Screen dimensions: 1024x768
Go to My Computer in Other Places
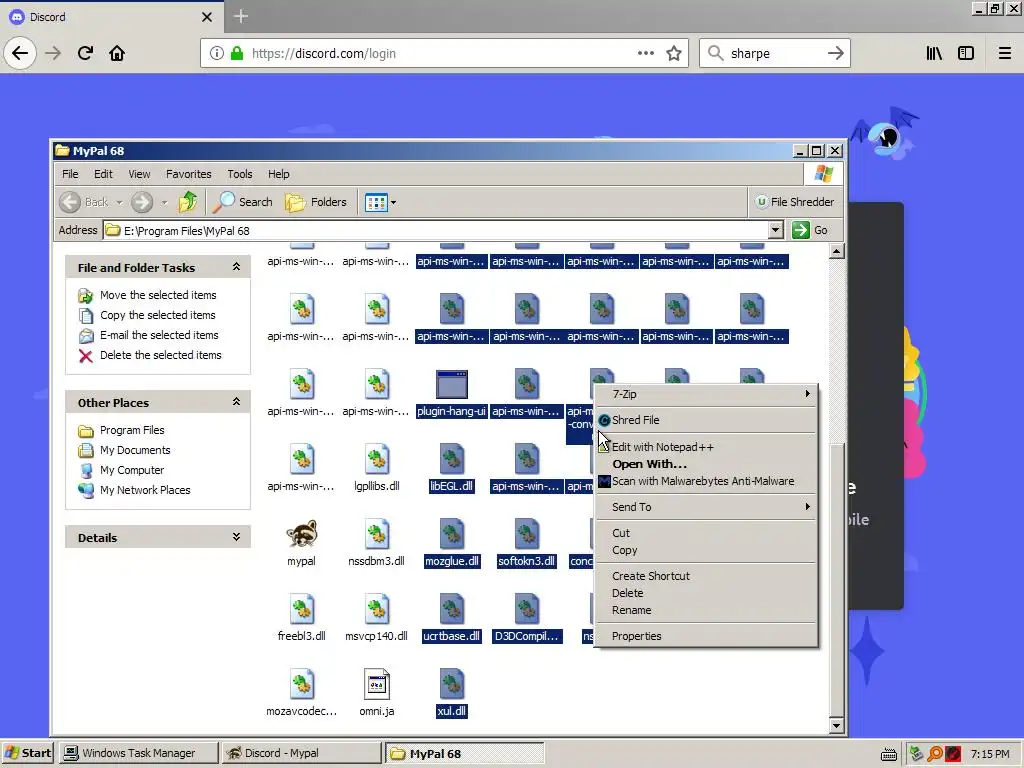tap(131, 470)
